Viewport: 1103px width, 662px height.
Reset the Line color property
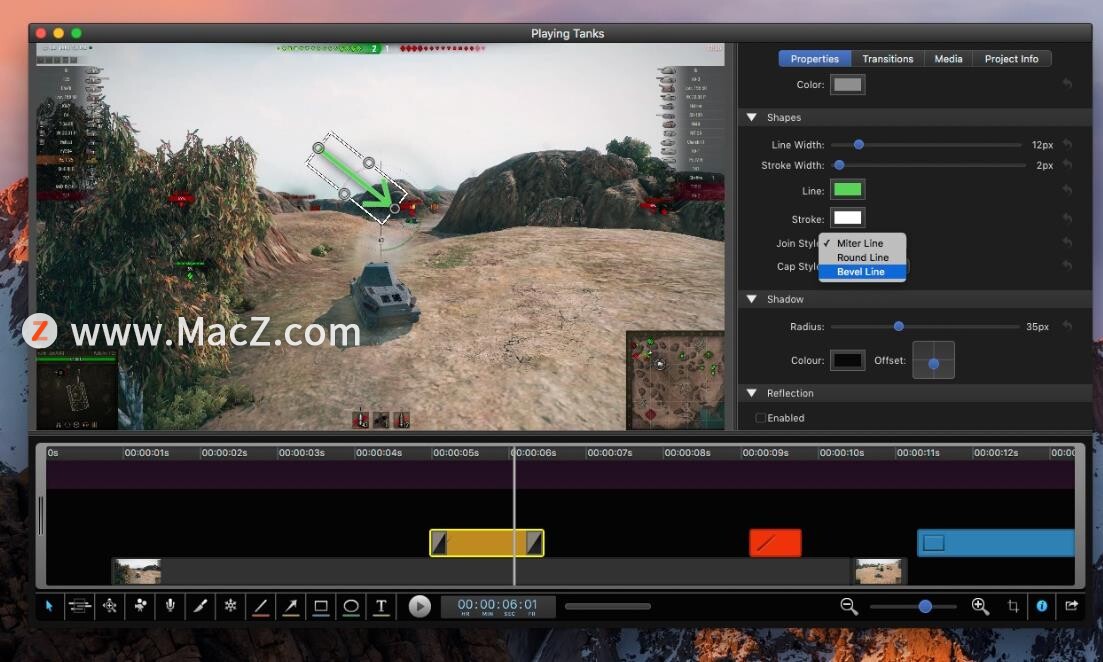1067,190
